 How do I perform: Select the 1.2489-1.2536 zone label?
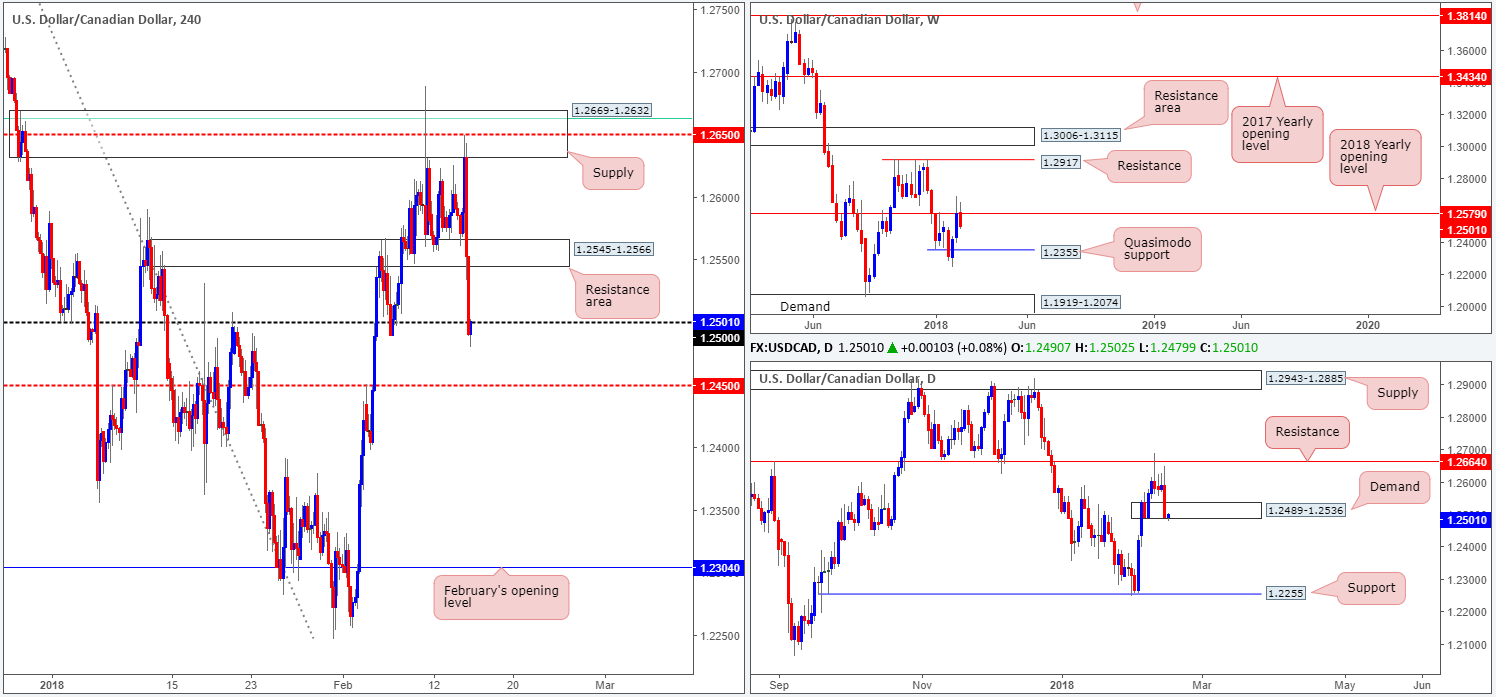(x=1307, y=510)
